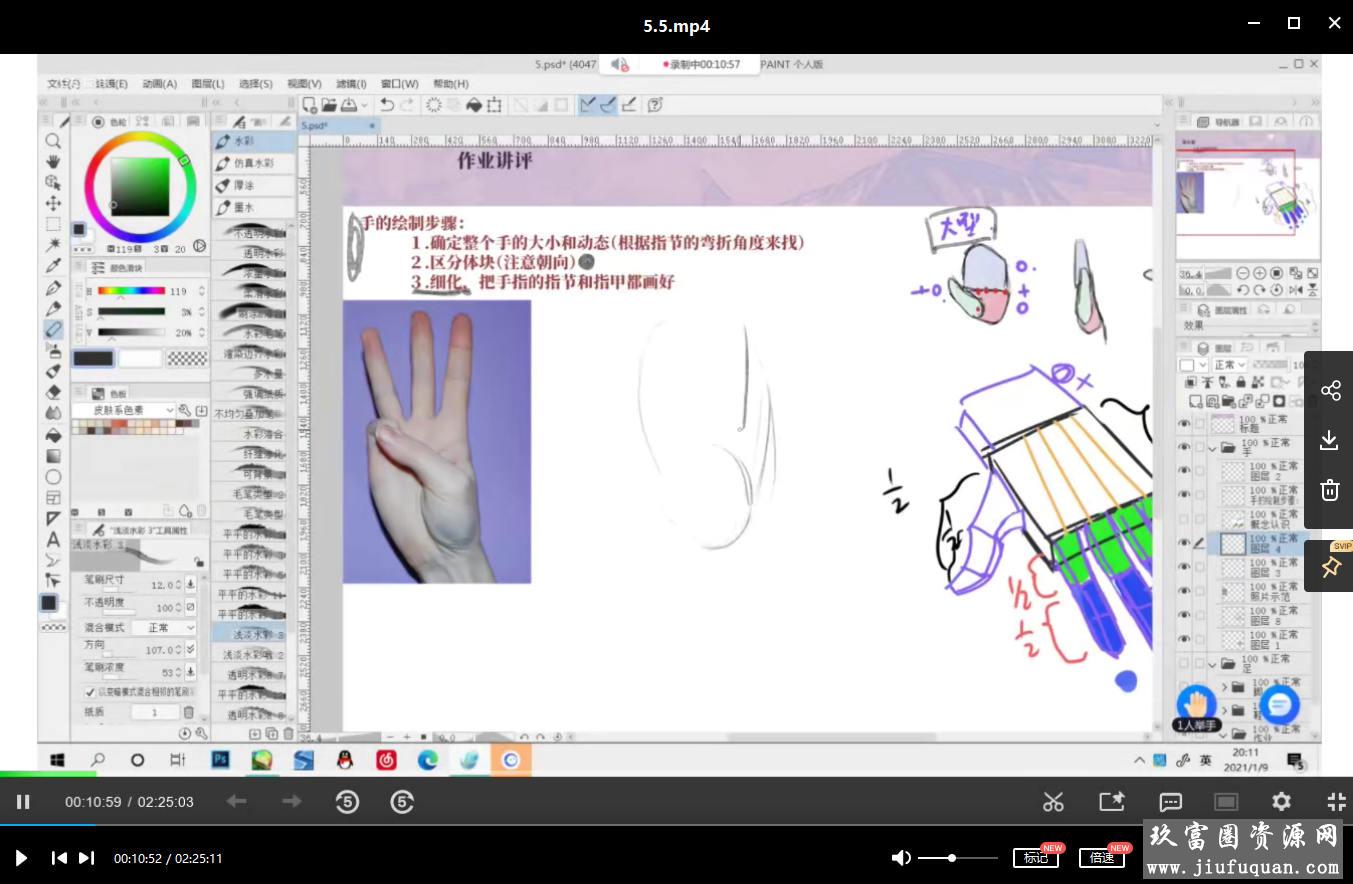This screenshot has width=1353, height=884.
Task: Open the 滤镜(I) menu
Action: (x=351, y=84)
